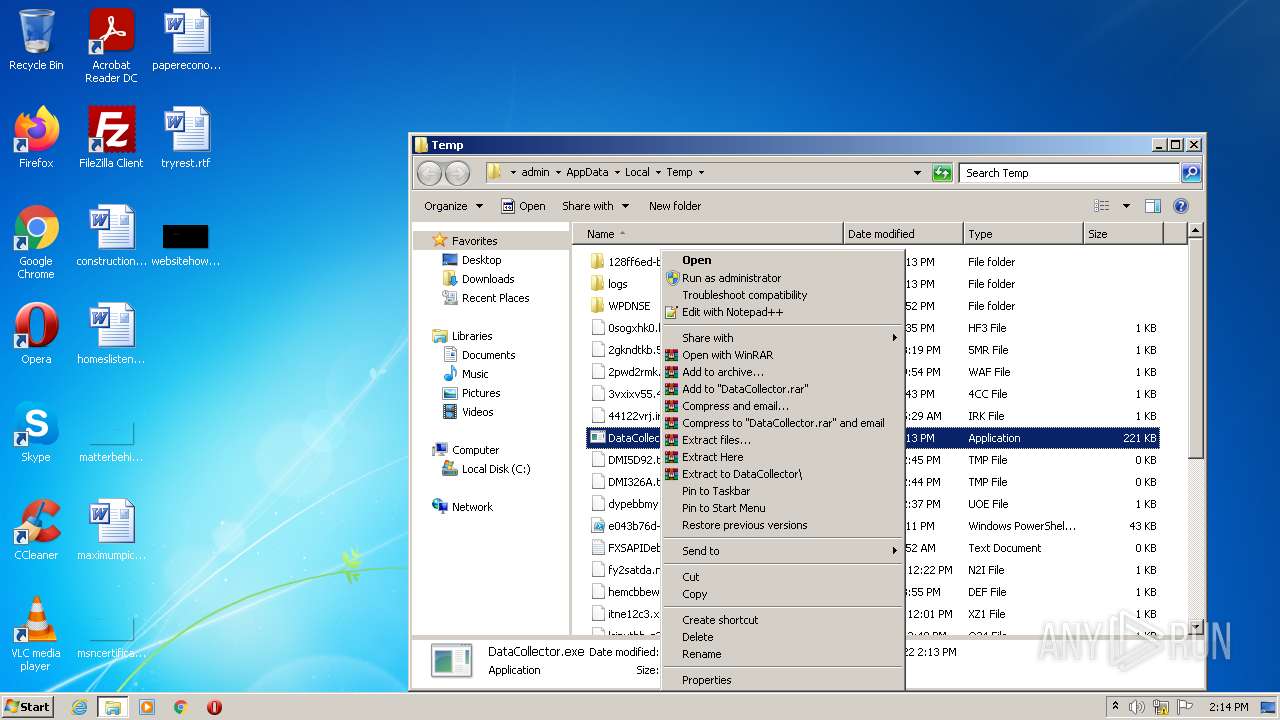Expand the Organize menu
Screen dimensions: 1280x720
pos(453,206)
